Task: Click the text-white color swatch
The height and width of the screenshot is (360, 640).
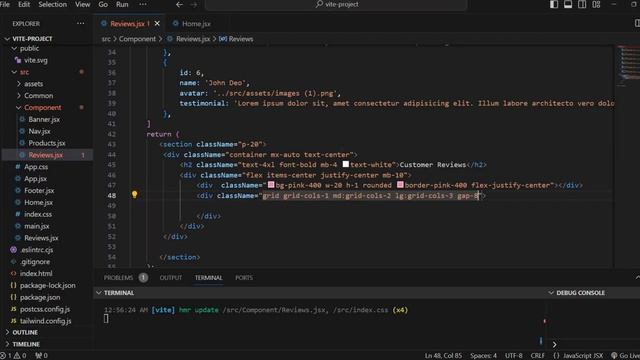Action: pos(346,164)
